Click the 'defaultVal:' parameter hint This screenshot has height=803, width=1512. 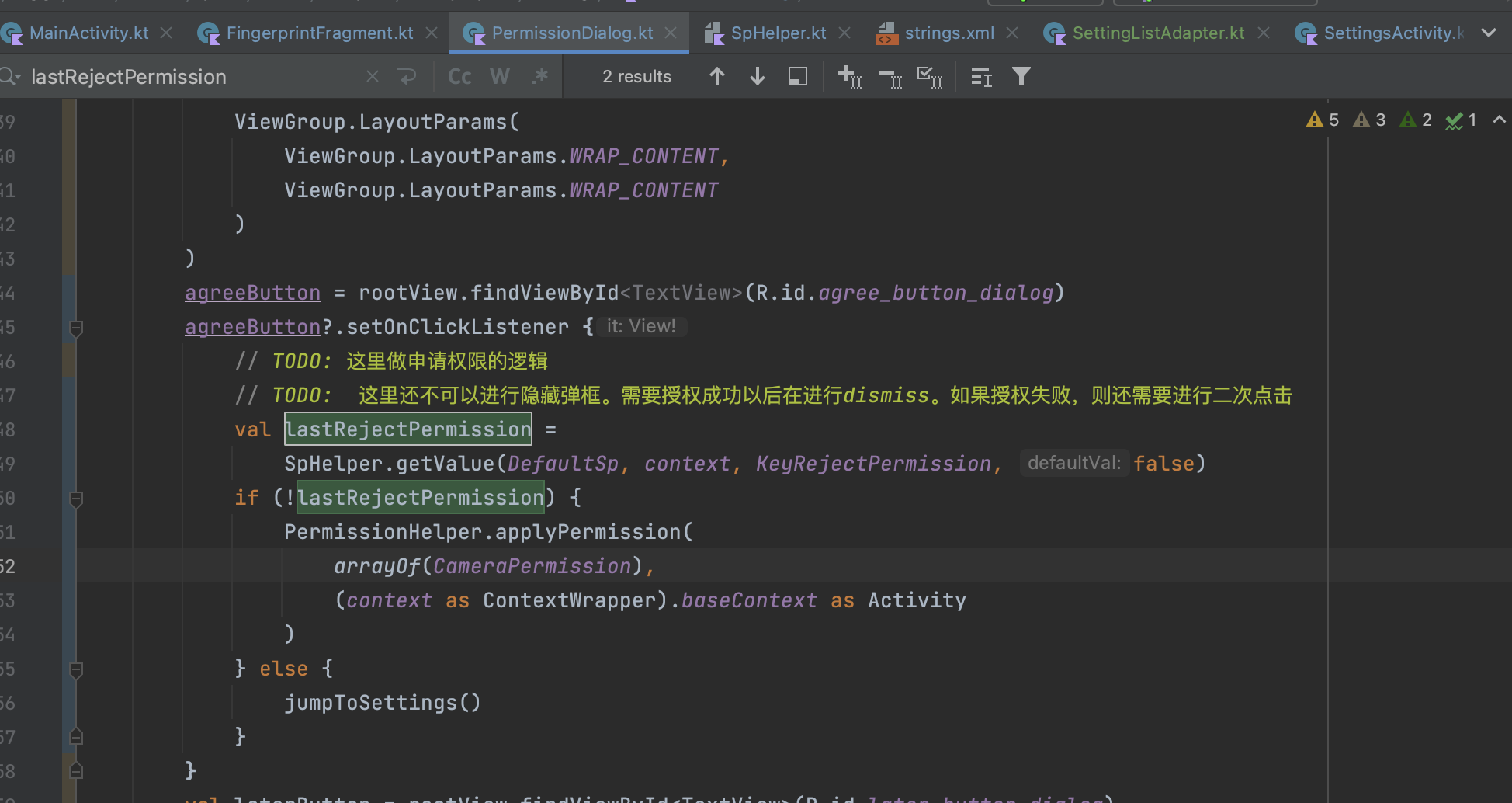1074,463
